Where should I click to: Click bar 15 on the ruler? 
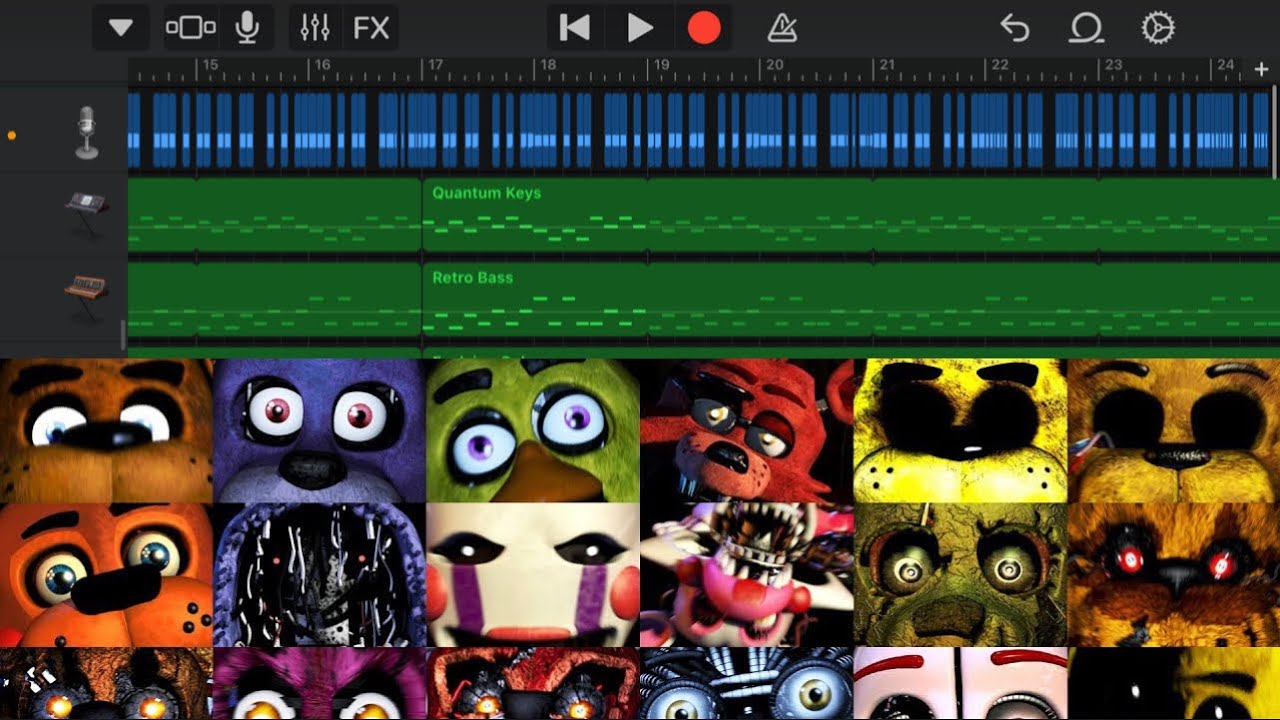pos(210,65)
